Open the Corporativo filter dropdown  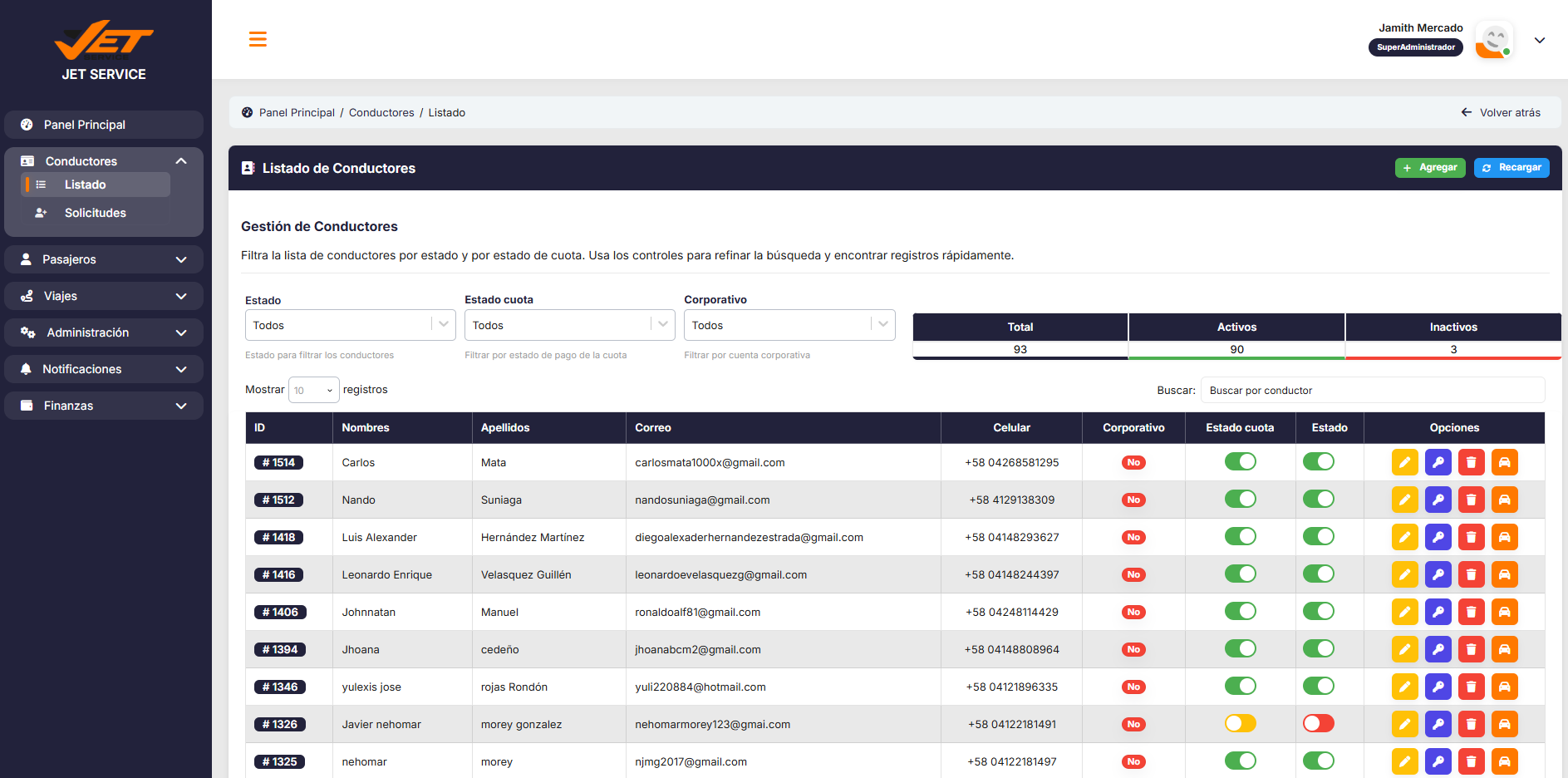point(789,325)
